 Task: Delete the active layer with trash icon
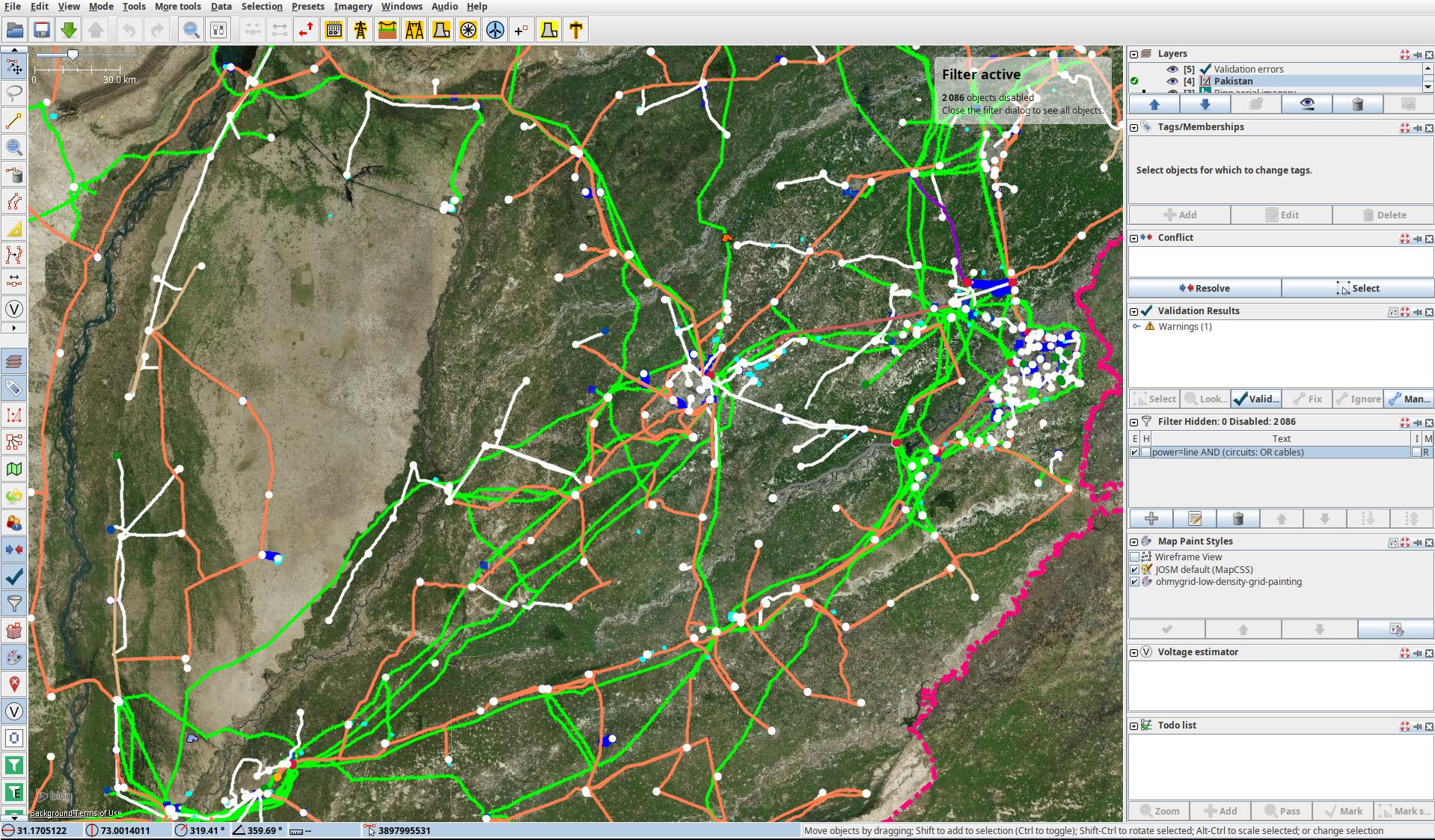pos(1357,105)
